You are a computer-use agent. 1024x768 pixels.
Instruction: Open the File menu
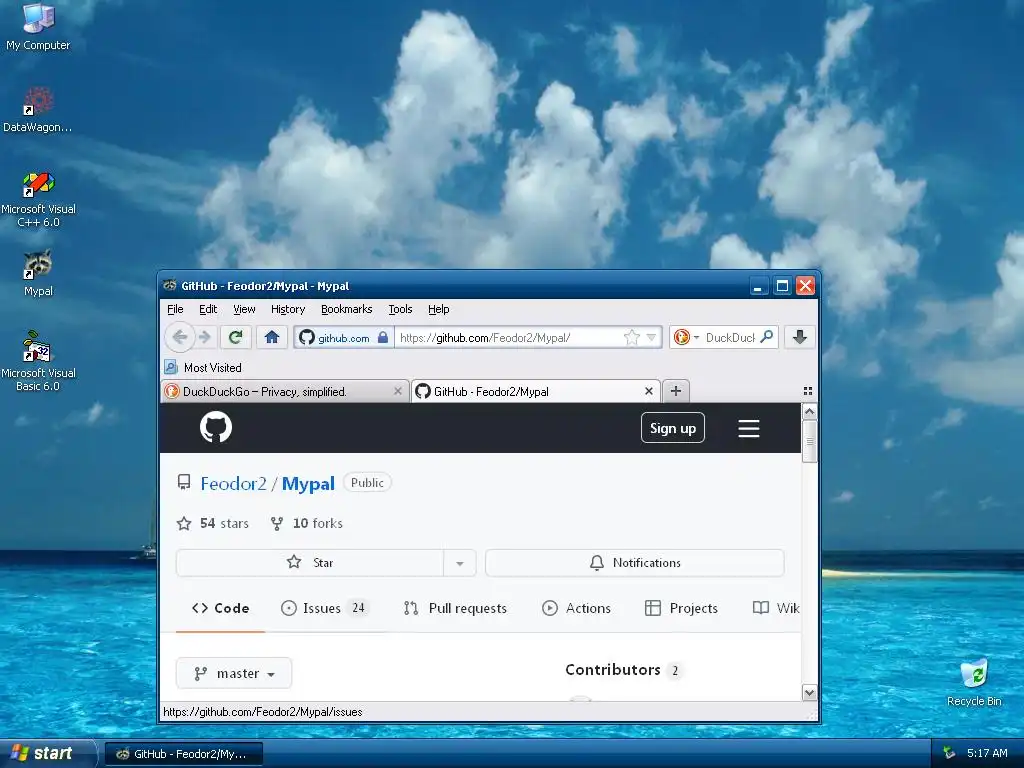pos(175,309)
